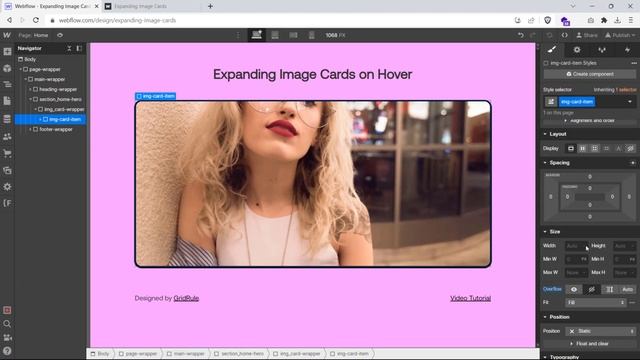
Task: Switch to the Interactions lightning tab
Action: pos(627,49)
